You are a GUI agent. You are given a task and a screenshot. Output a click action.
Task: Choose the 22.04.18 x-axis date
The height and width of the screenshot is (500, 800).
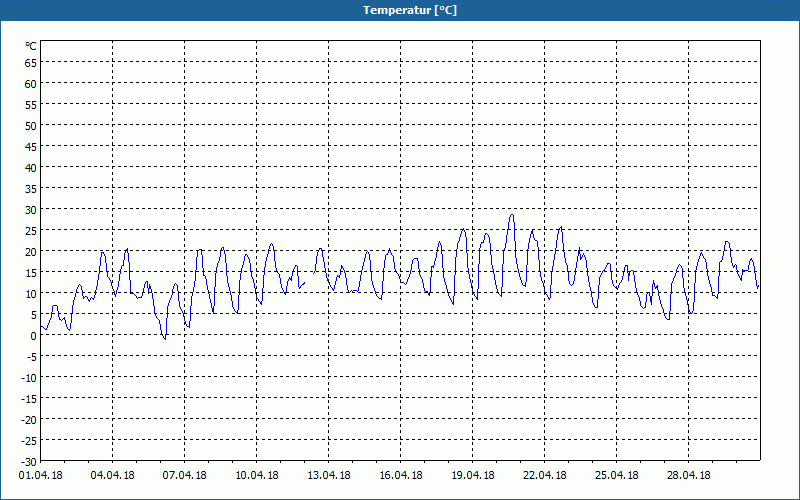[x=545, y=475]
